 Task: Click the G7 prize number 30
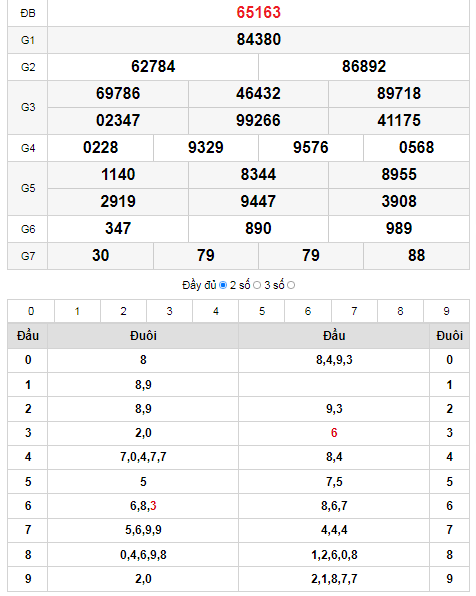(x=100, y=255)
